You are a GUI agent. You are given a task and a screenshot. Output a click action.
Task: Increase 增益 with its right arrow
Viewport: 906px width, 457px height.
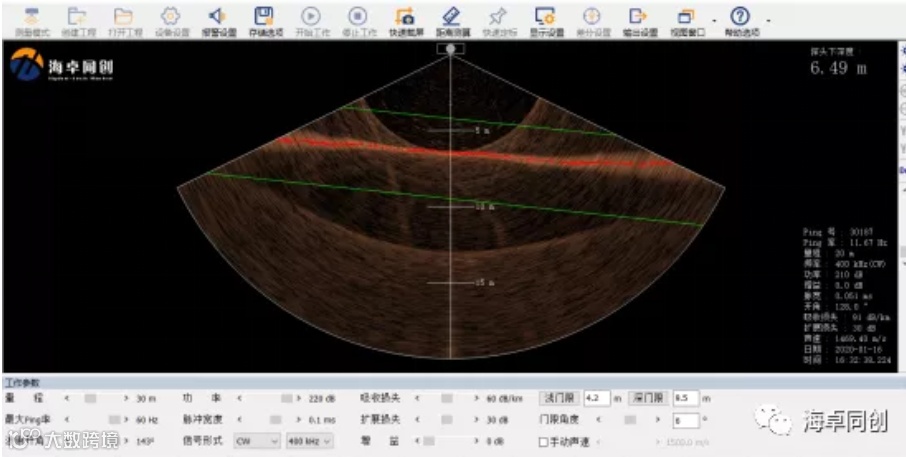click(x=477, y=441)
